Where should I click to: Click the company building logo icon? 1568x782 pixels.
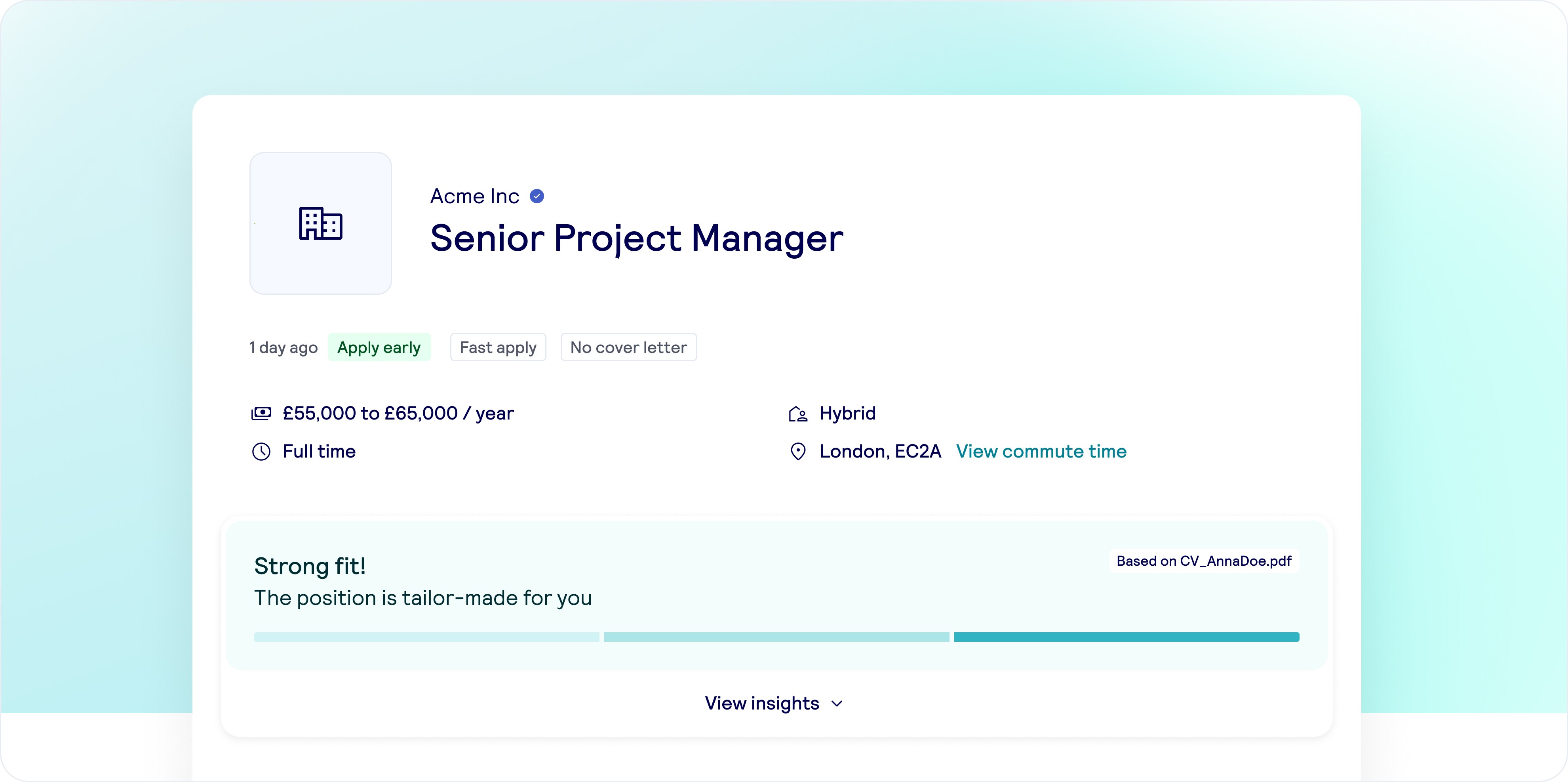click(x=321, y=223)
